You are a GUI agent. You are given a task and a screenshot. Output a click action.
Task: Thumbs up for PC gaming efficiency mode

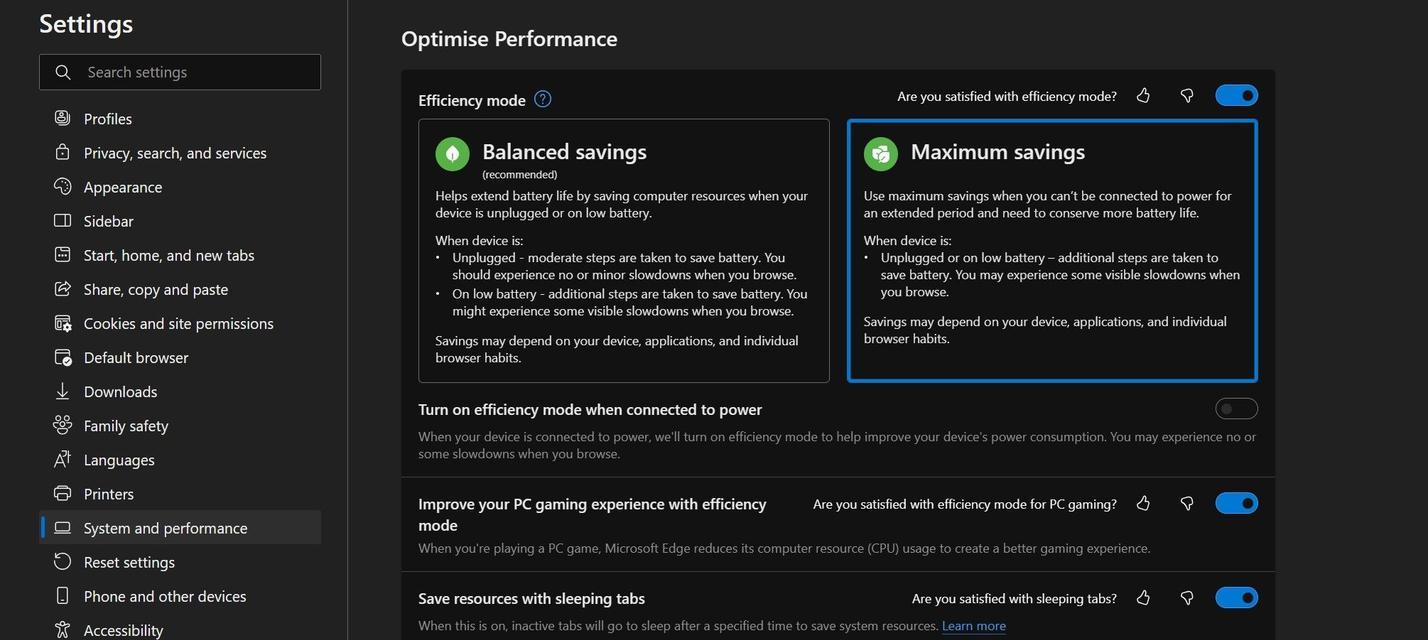(x=1143, y=504)
